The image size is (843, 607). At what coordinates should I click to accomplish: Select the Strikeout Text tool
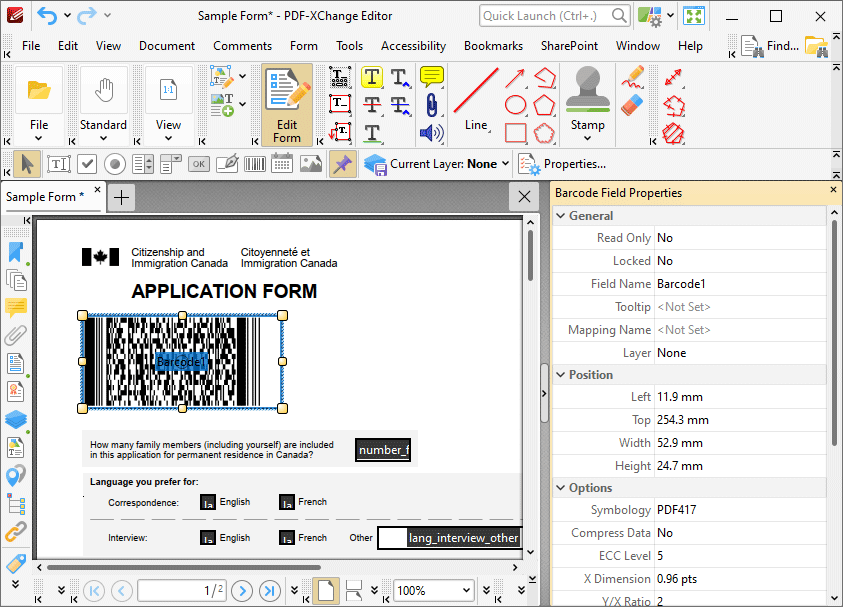[372, 105]
